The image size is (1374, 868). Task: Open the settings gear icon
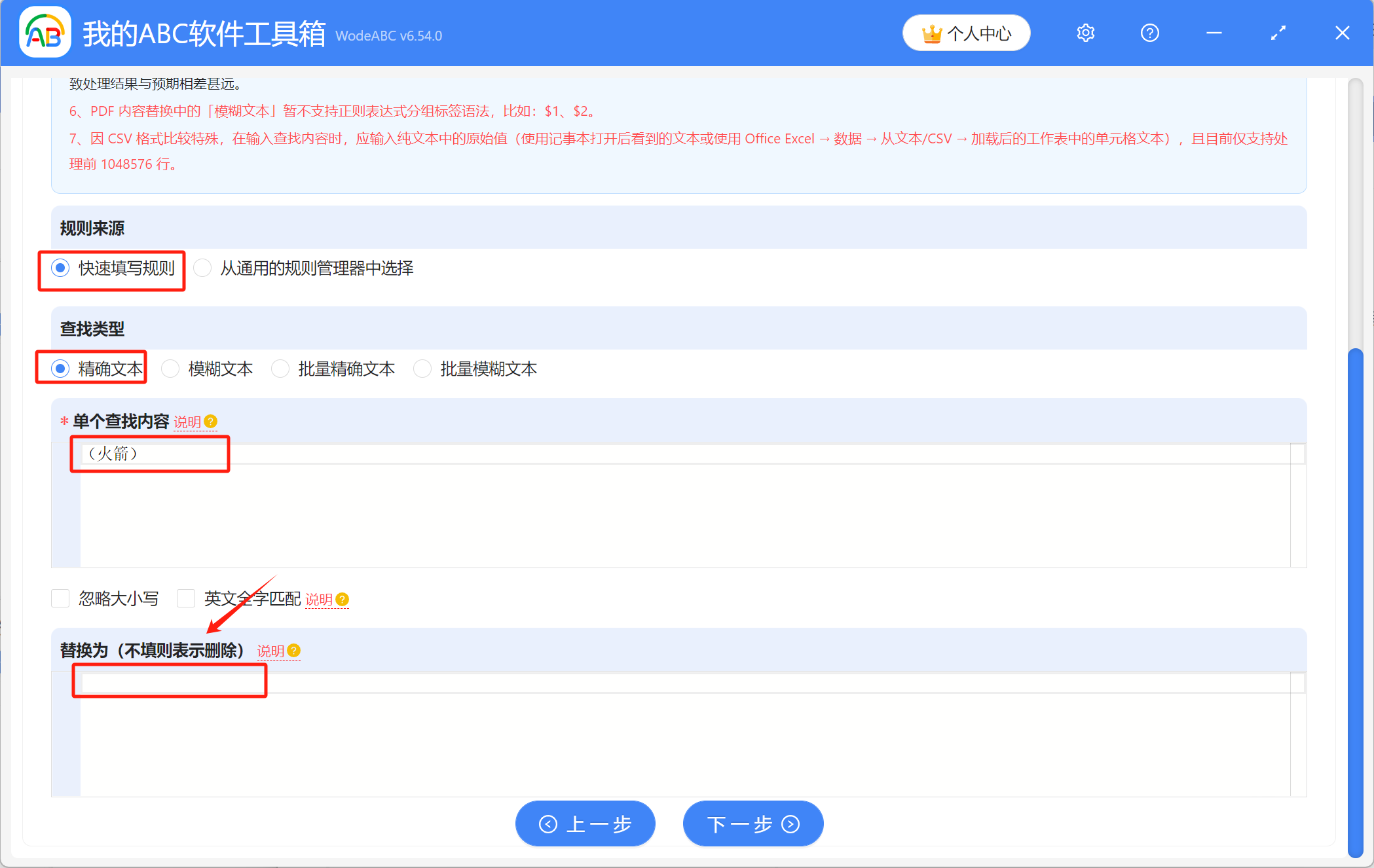1085,32
